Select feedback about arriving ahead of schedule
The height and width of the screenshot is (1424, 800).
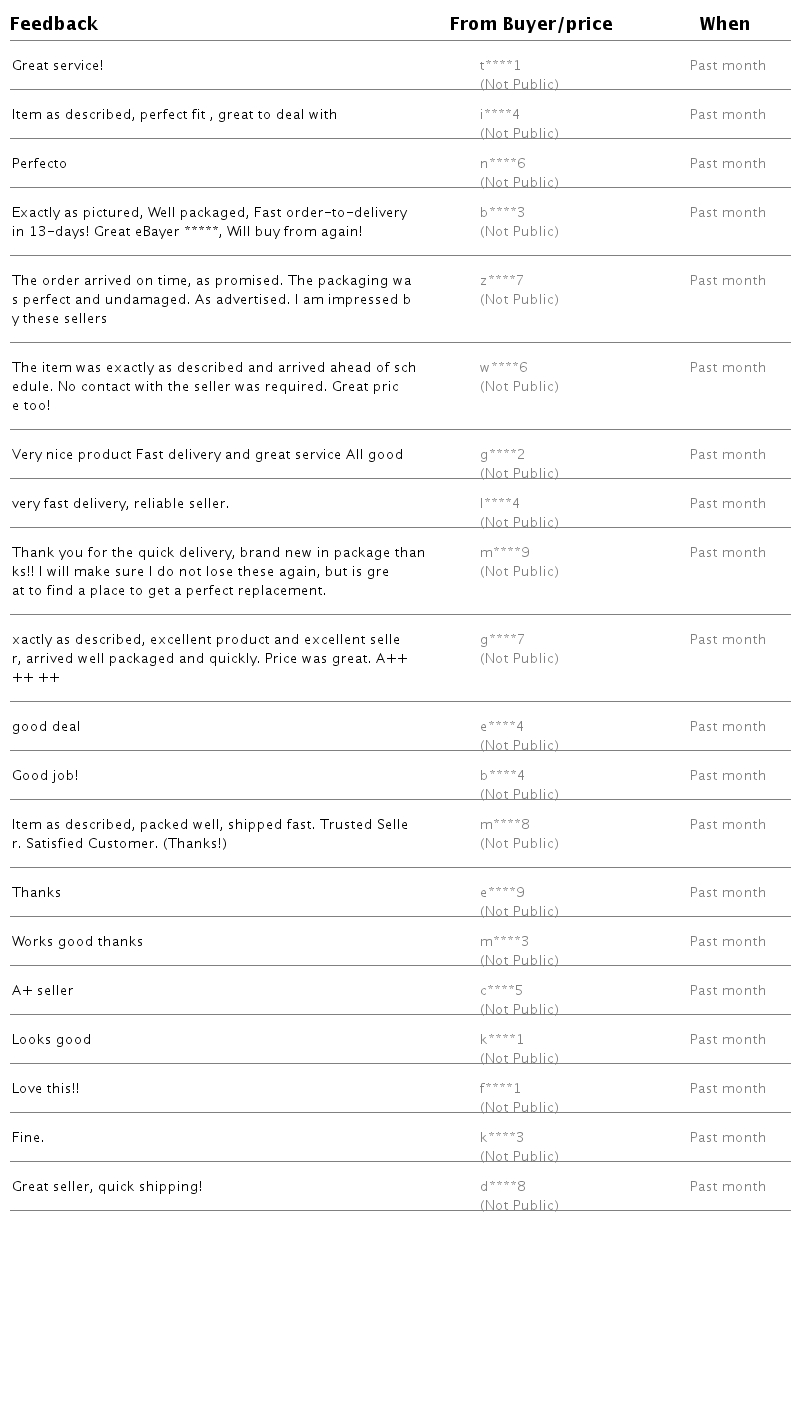[213, 386]
